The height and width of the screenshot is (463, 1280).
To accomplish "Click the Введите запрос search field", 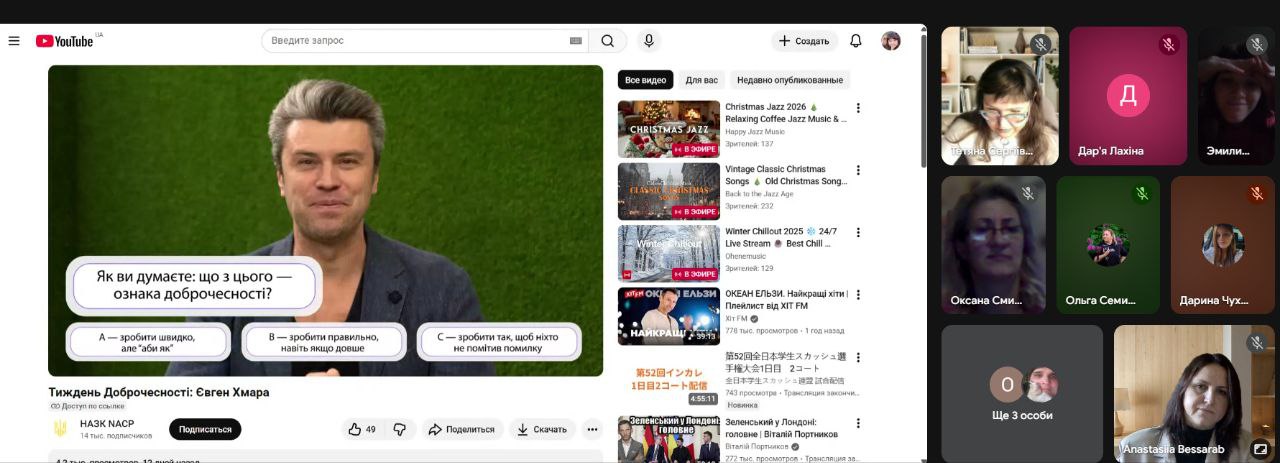I will tap(415, 41).
